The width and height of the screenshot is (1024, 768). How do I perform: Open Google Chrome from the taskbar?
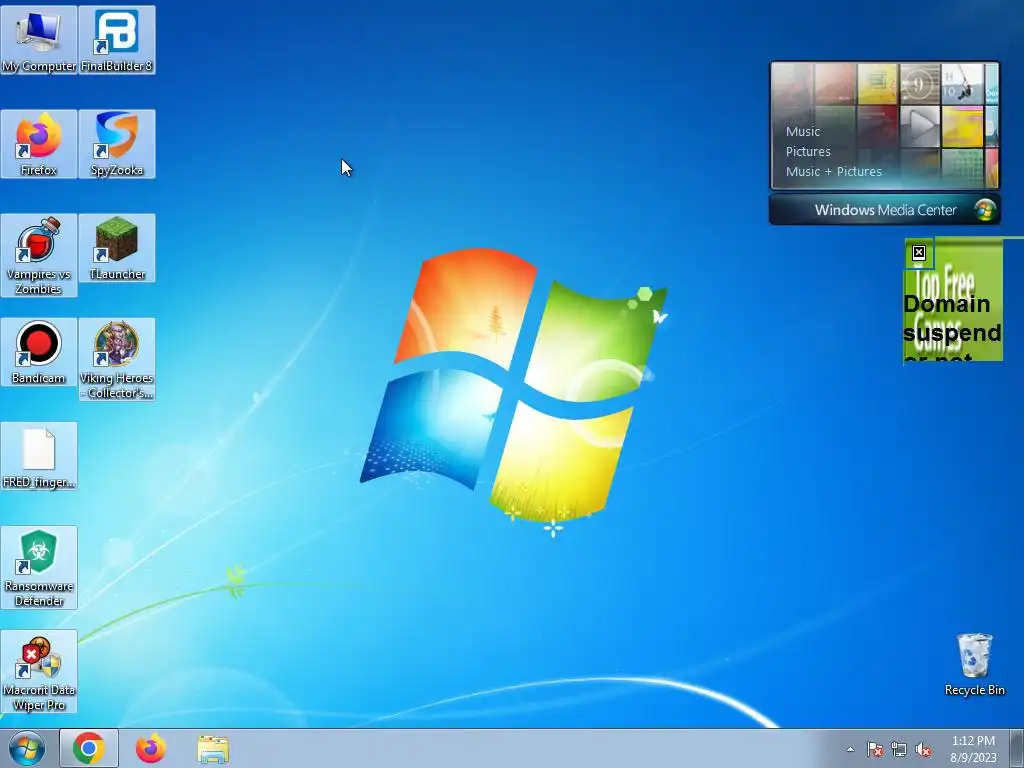coord(89,748)
